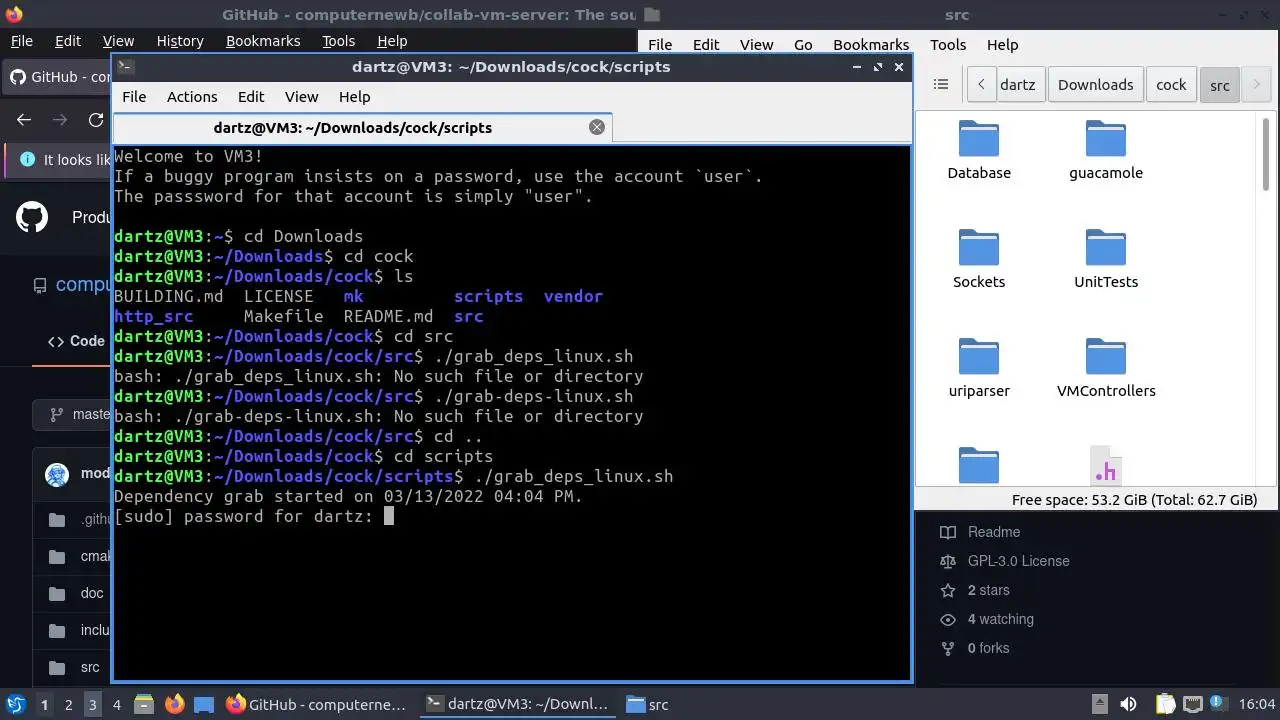This screenshot has width=1280, height=720.
Task: Open terminal Actions menu
Action: [192, 97]
